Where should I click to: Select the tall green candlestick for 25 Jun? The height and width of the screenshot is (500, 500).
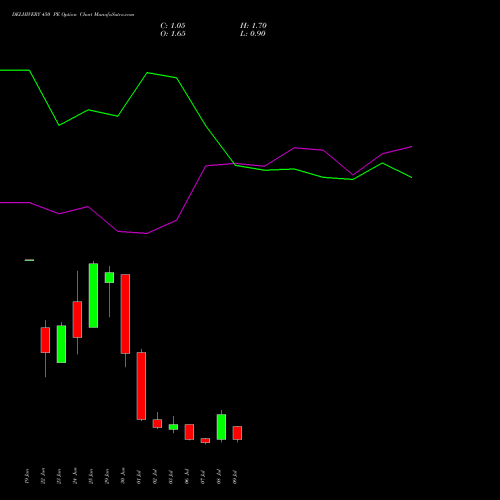[93, 295]
